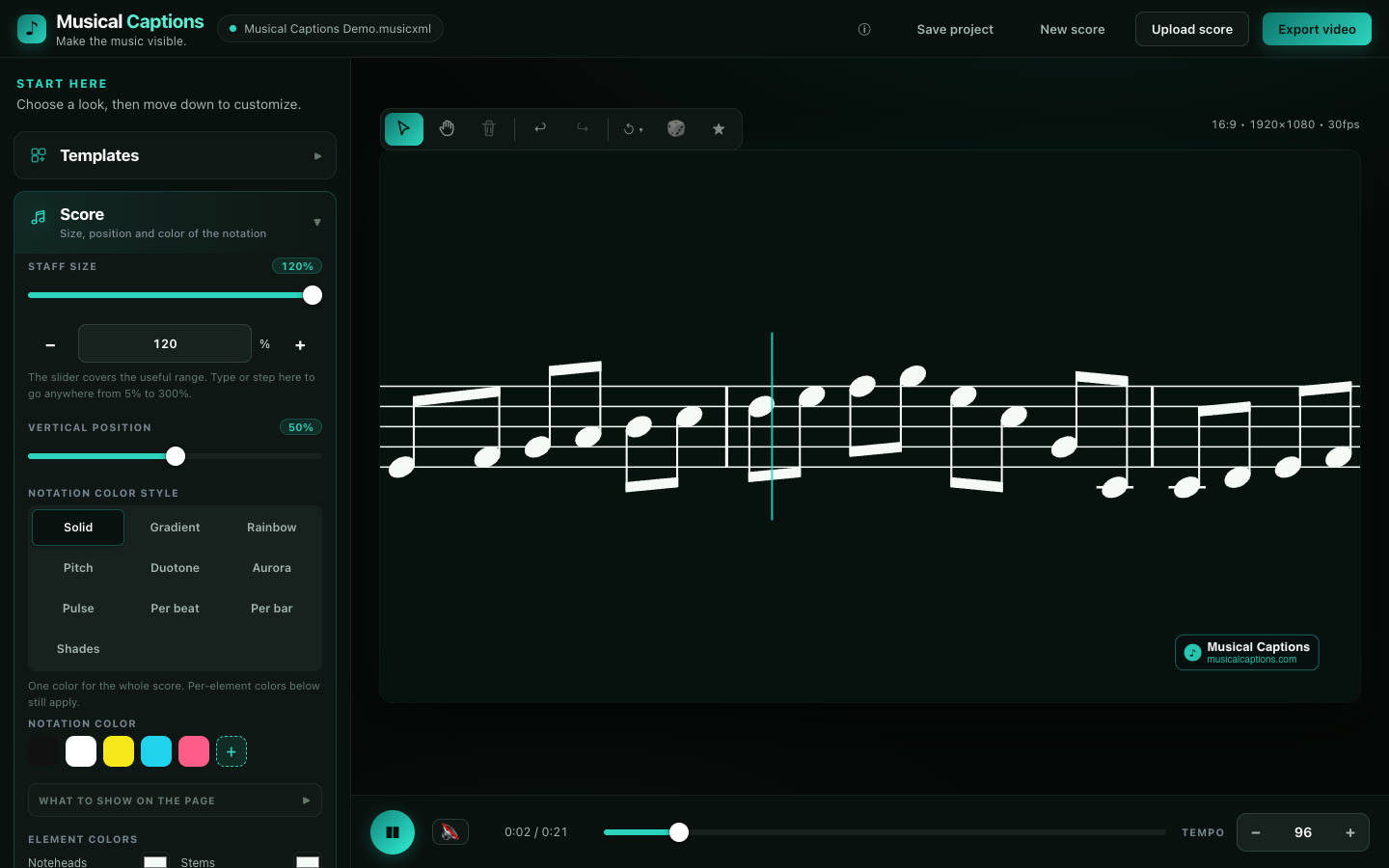1389x868 pixels.
Task: Click the Upload score button
Action: click(1192, 29)
